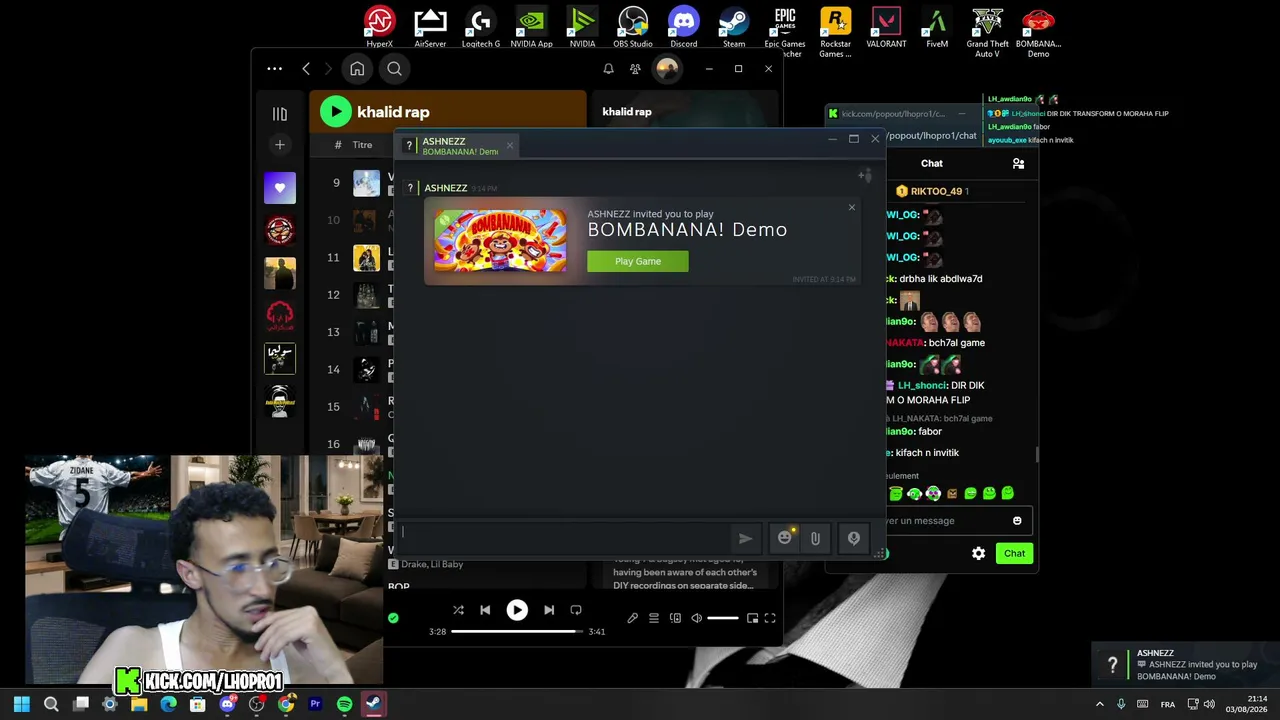Open the Epic Games Launcher shortcut
The image size is (1280, 720).
[x=785, y=31]
